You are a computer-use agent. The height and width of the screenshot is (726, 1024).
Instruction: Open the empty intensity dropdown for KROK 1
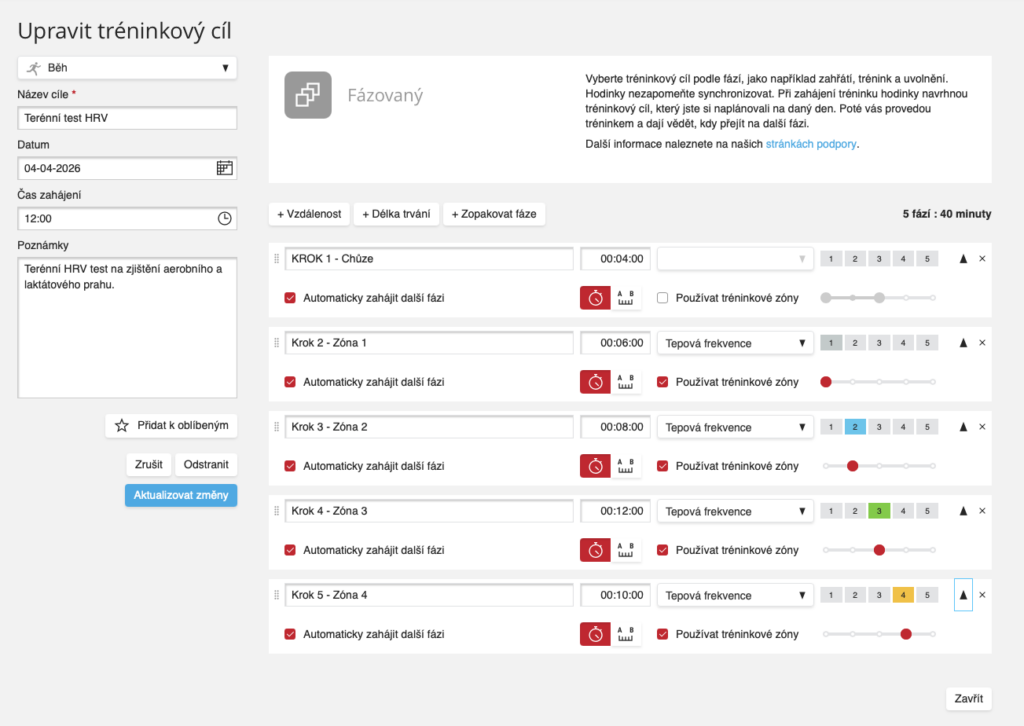click(733, 259)
